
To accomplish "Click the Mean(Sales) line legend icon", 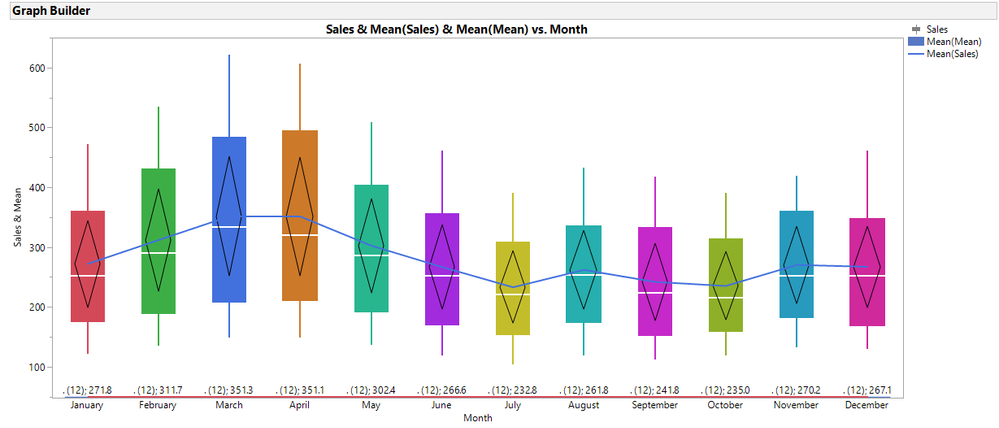I will click(917, 54).
